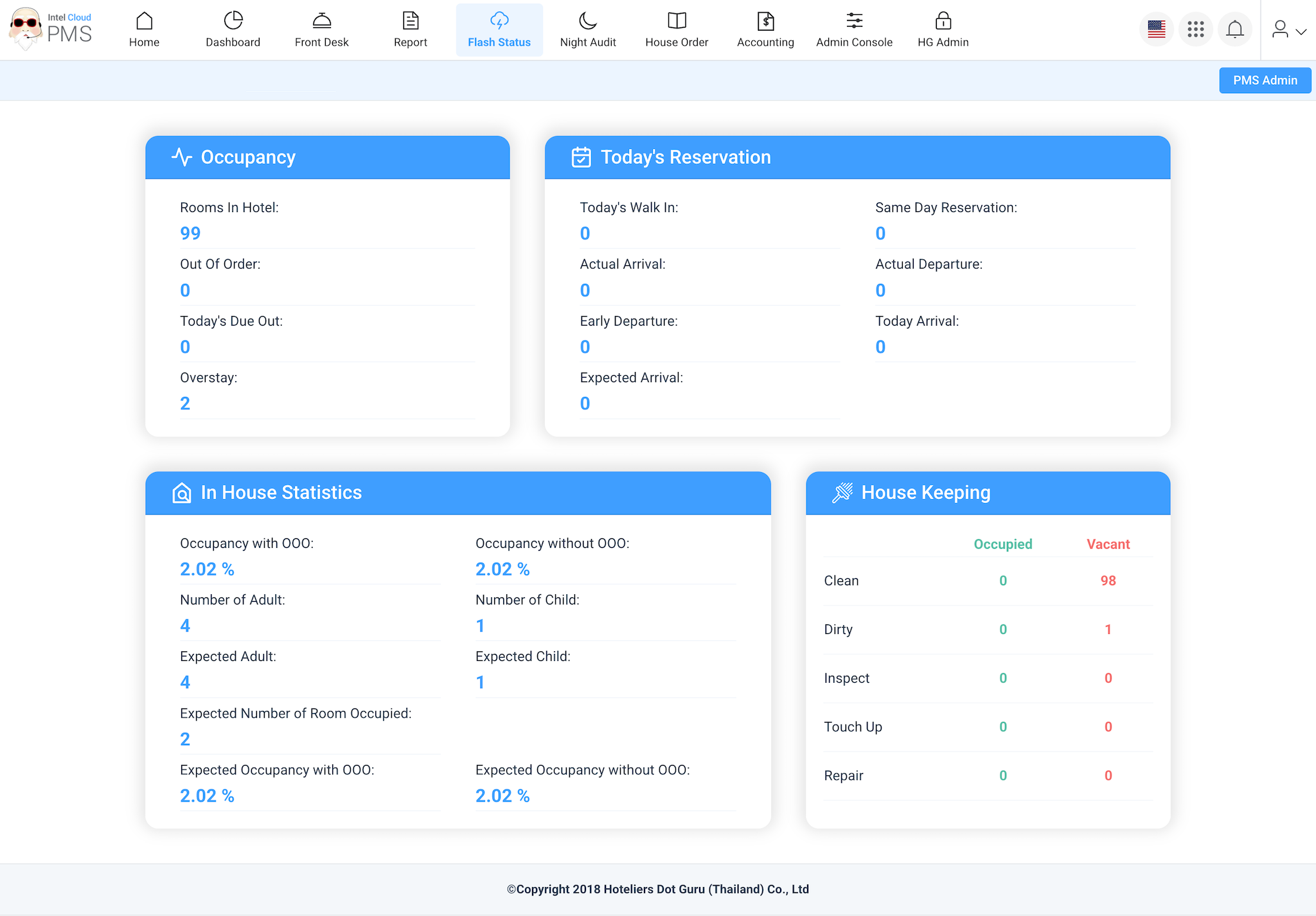Open HG Admin lock icon

coord(943,21)
